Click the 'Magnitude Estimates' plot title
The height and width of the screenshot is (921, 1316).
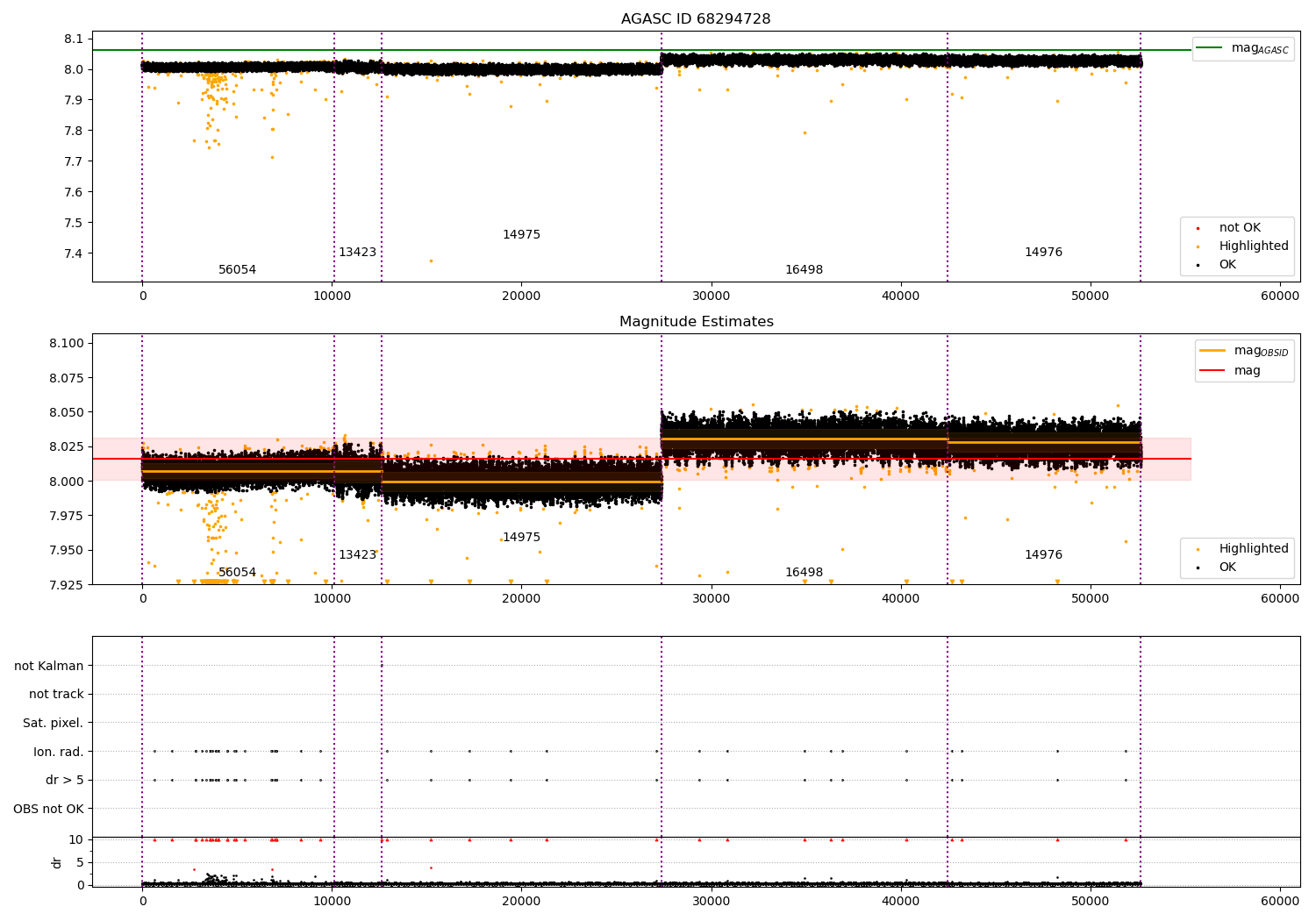click(696, 322)
